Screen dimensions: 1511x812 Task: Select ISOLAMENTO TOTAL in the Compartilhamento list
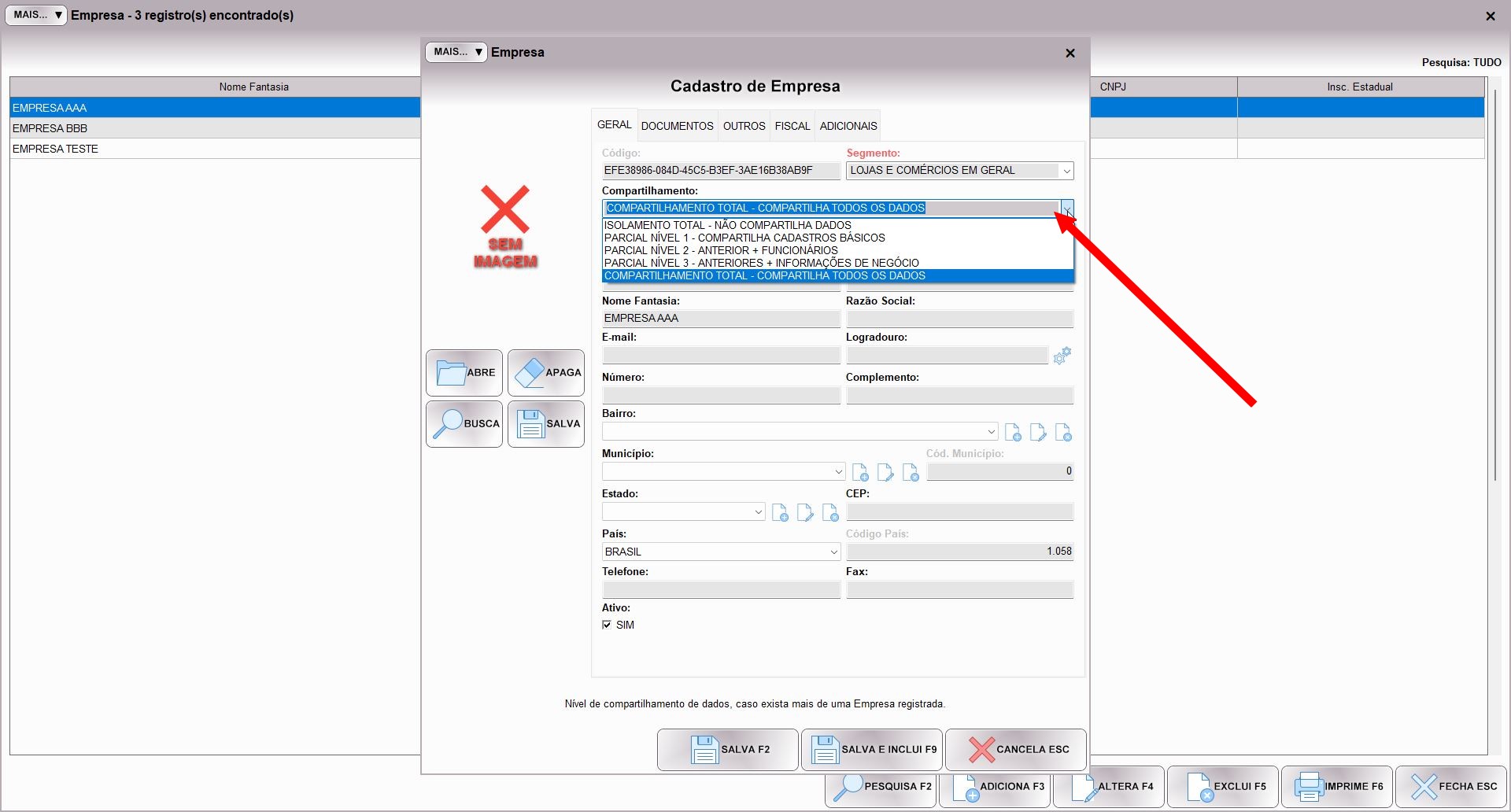coord(727,225)
